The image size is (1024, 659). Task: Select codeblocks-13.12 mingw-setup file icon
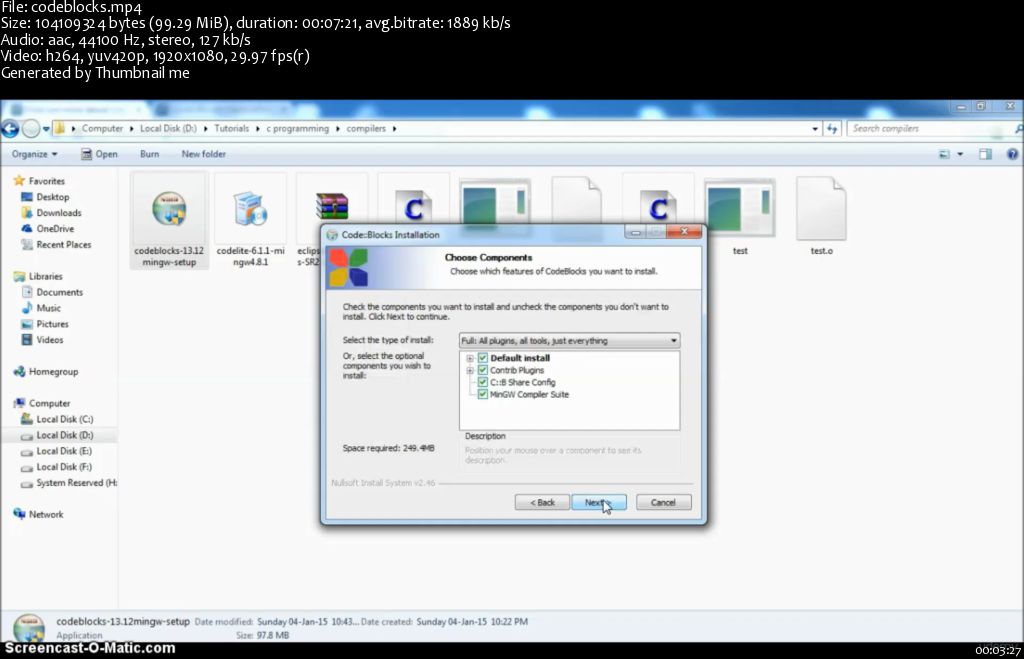pyautogui.click(x=169, y=209)
